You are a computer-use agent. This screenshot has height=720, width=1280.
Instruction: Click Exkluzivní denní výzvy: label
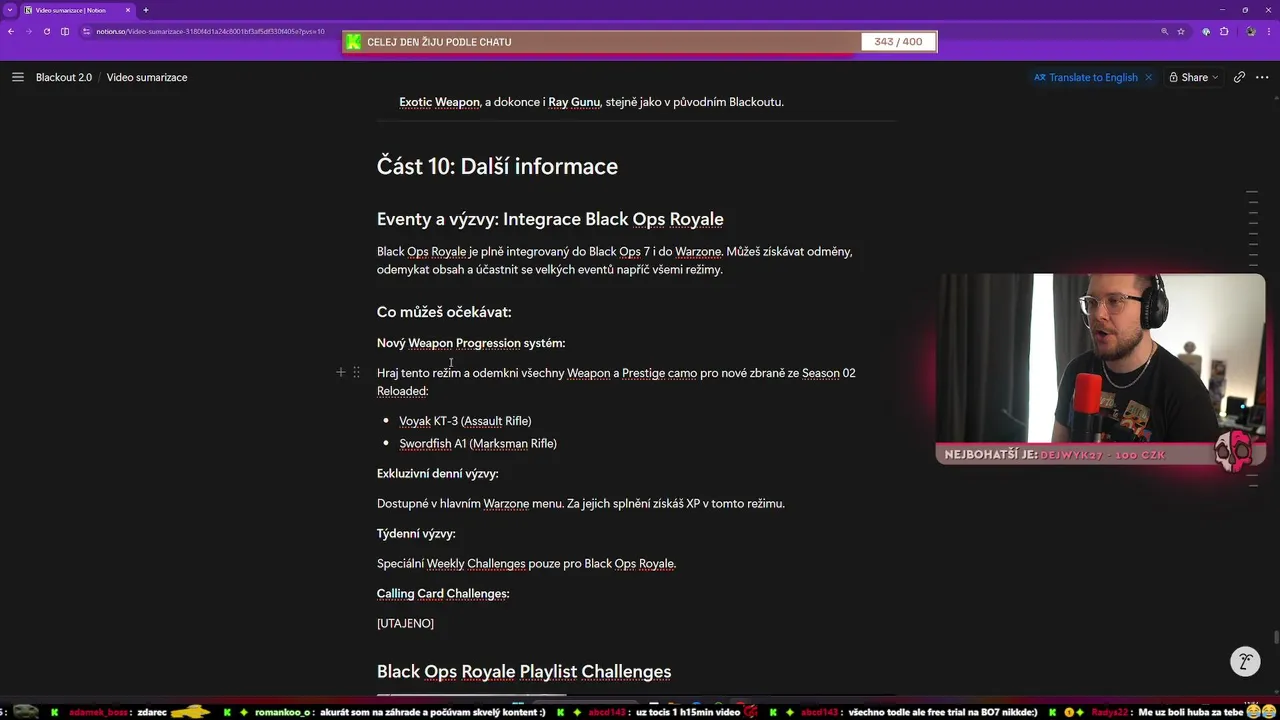pyautogui.click(x=437, y=473)
